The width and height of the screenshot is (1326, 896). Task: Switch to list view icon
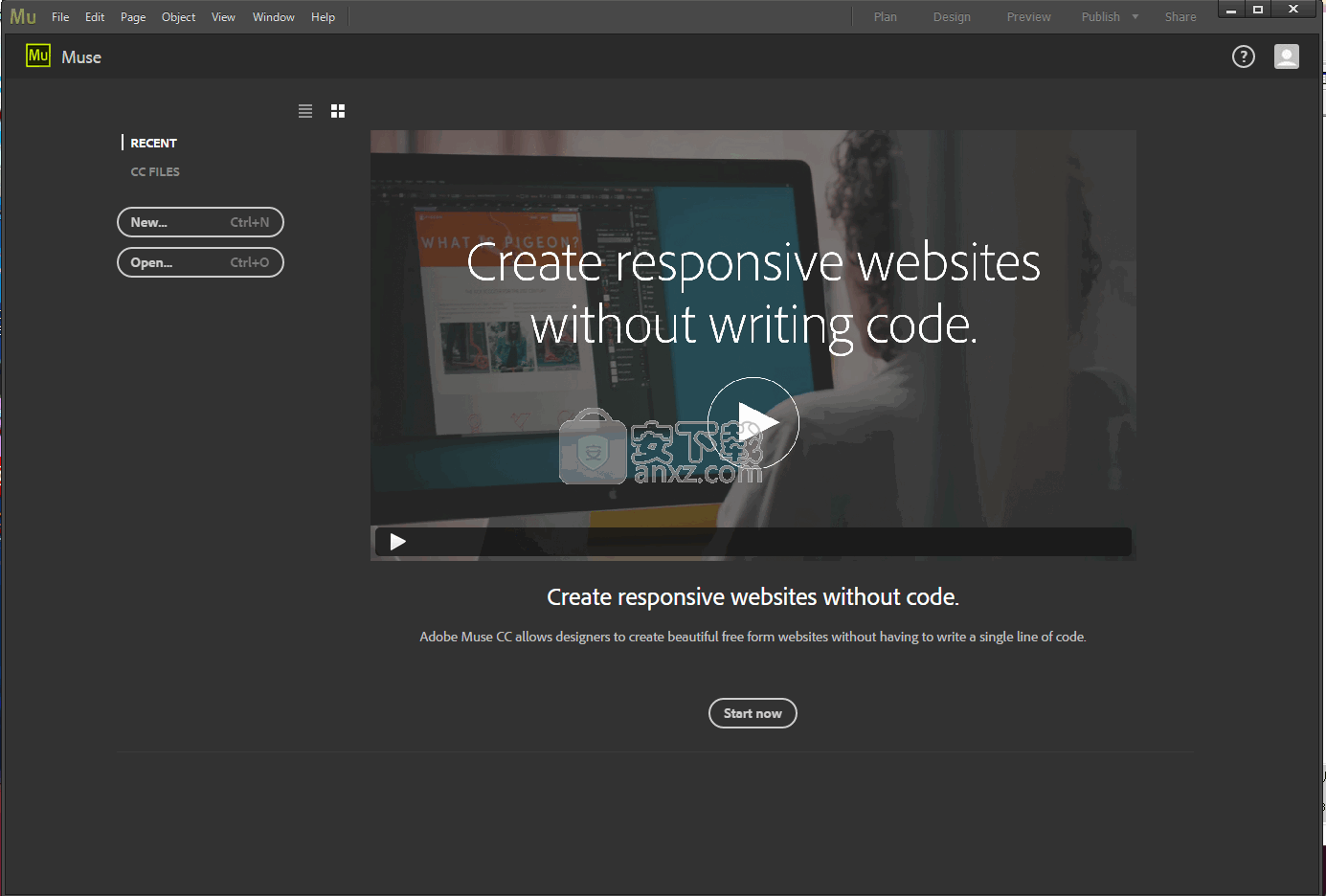[305, 111]
